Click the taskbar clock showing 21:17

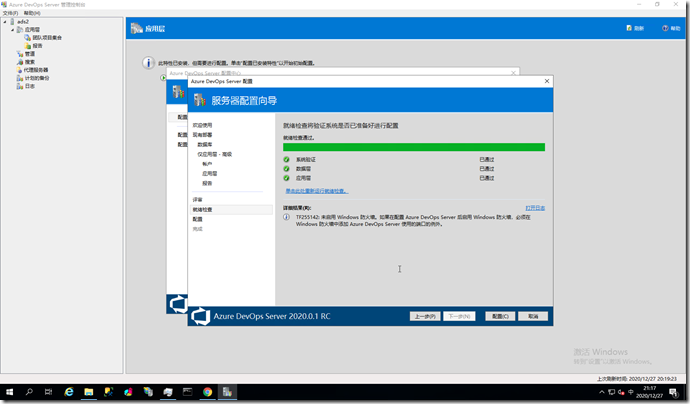650,392
